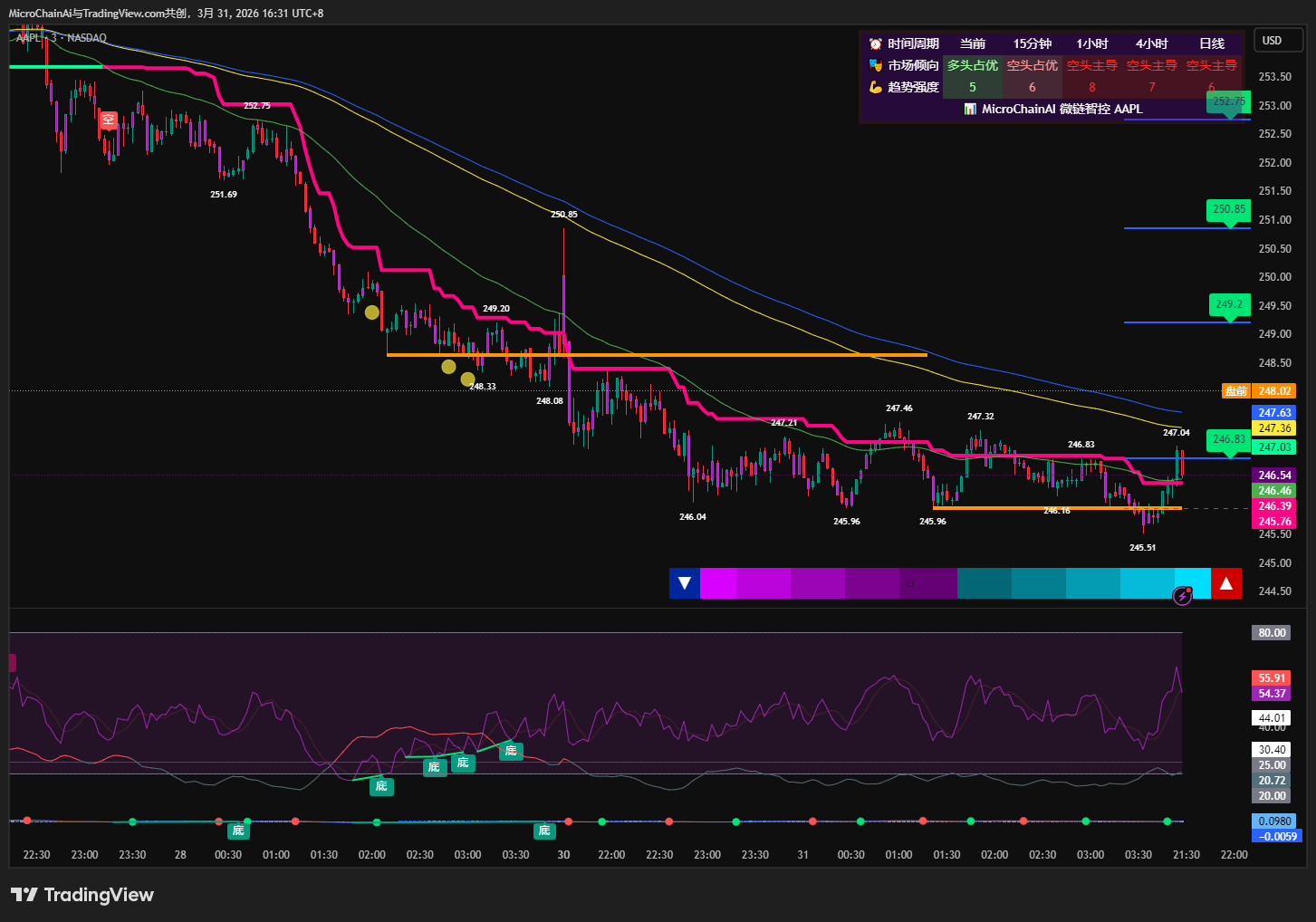Click the orange 盘前 price label
The height and width of the screenshot is (922, 1316).
click(1236, 391)
